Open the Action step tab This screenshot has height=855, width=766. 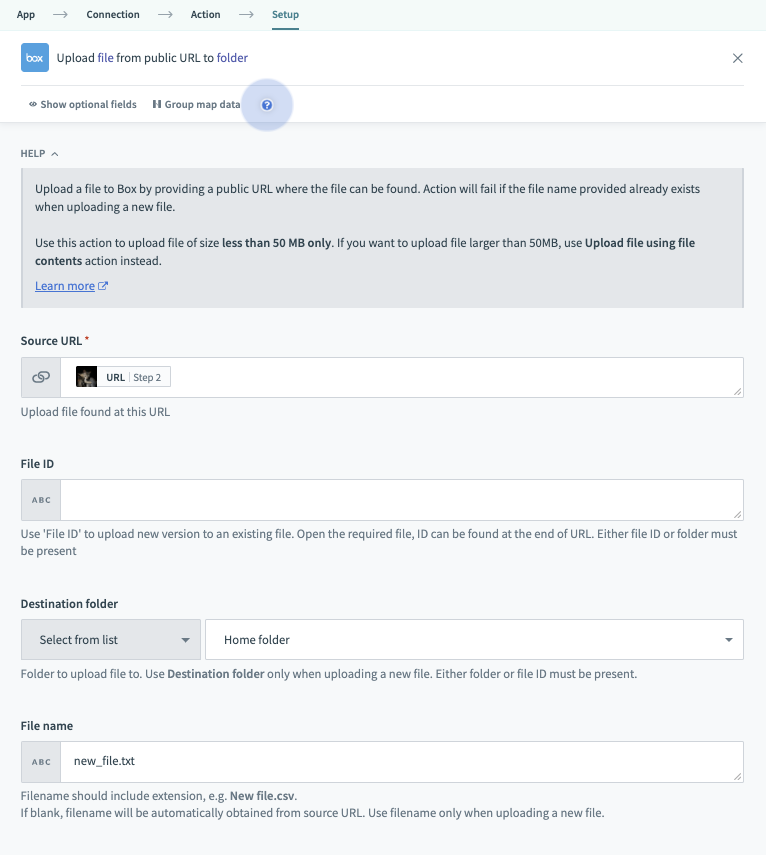click(206, 15)
